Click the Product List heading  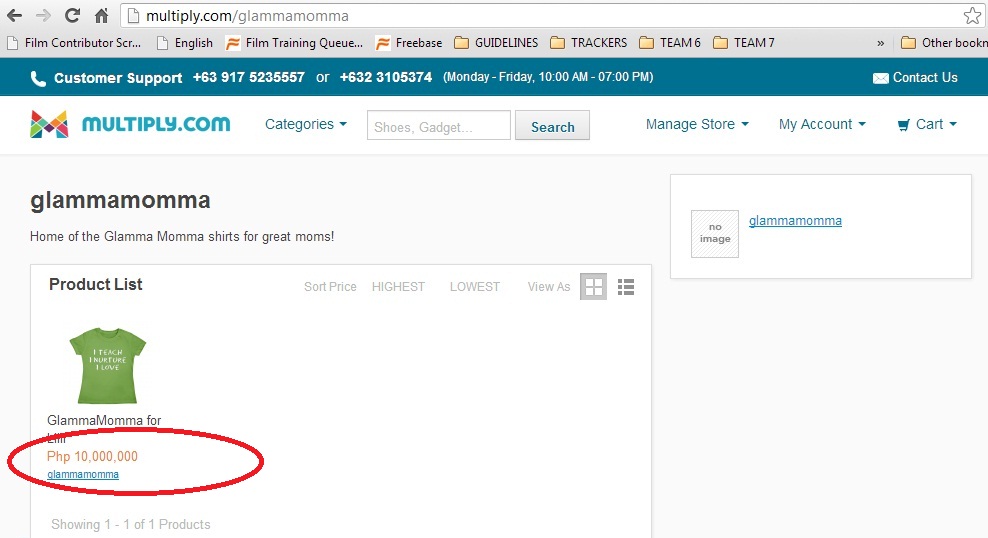point(96,285)
